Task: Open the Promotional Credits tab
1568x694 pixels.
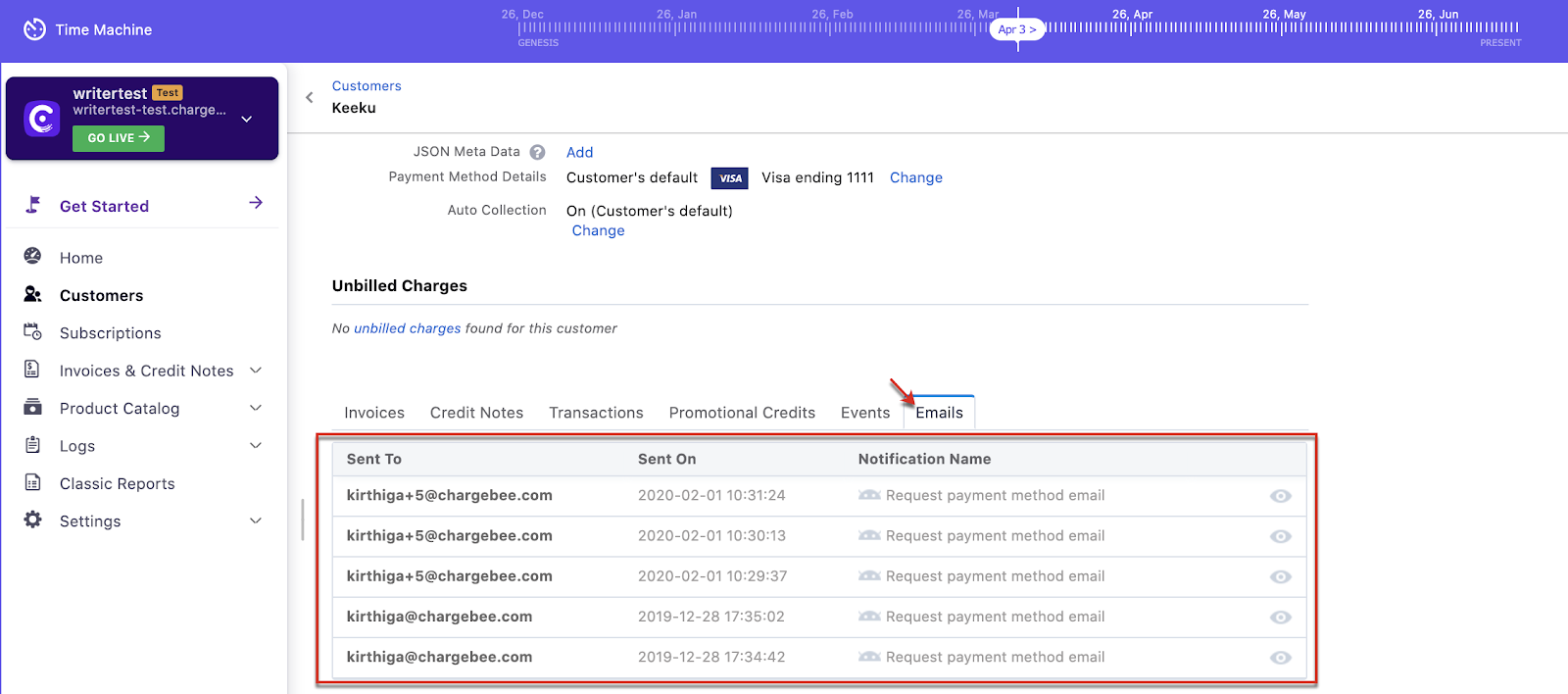Action: pos(742,413)
